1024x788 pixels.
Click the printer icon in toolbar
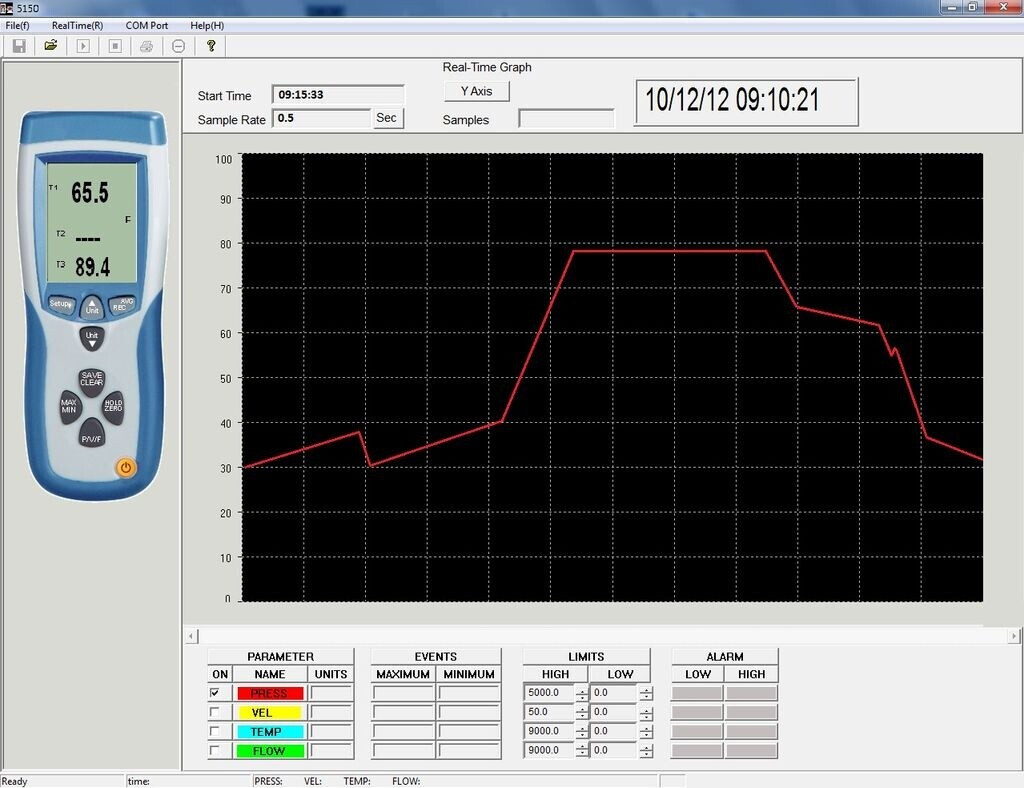pos(147,46)
